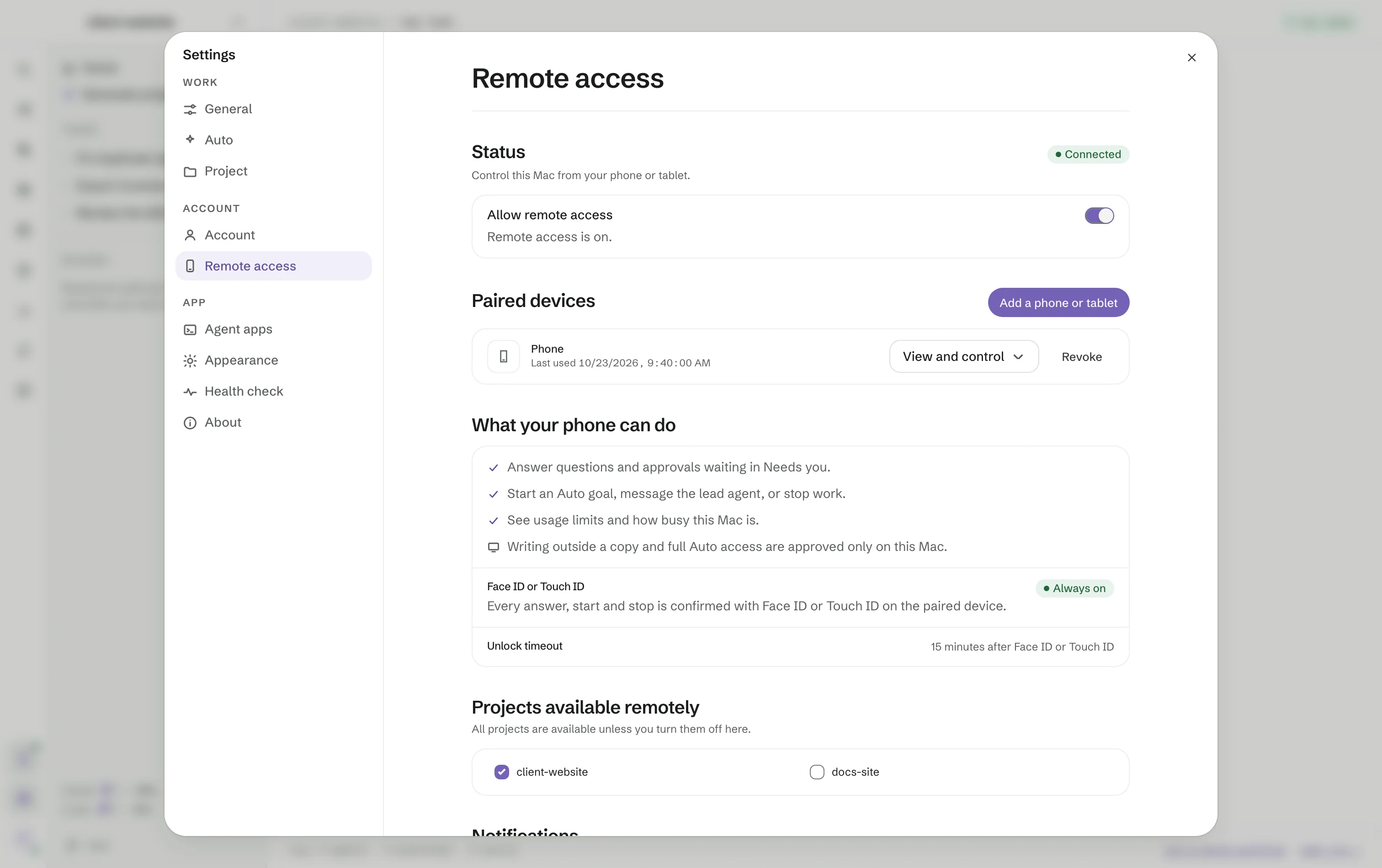
Task: Click Add a phone or tablet
Action: click(1058, 302)
